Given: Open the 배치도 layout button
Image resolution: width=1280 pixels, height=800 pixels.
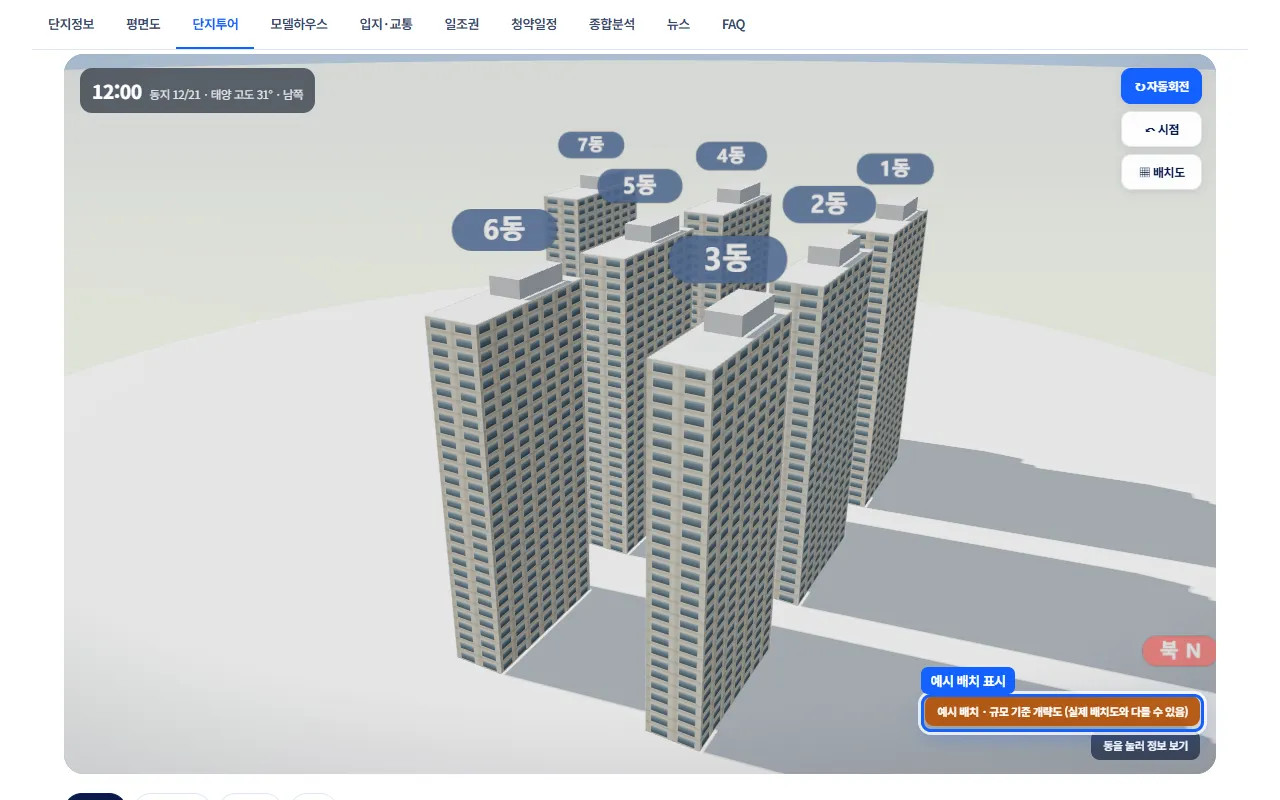Looking at the screenshot, I should (x=1161, y=172).
